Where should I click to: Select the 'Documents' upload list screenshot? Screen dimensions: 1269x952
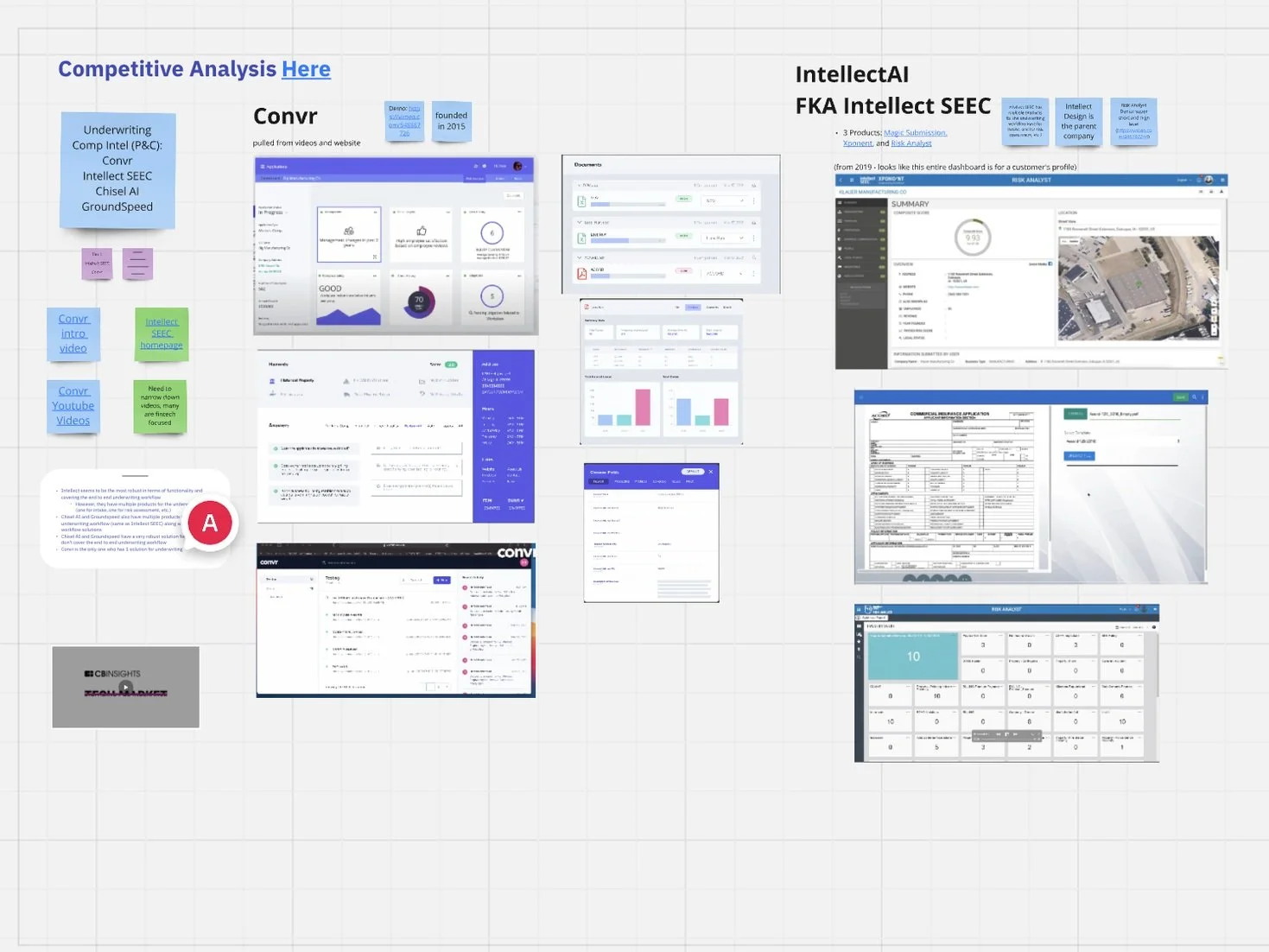point(670,225)
